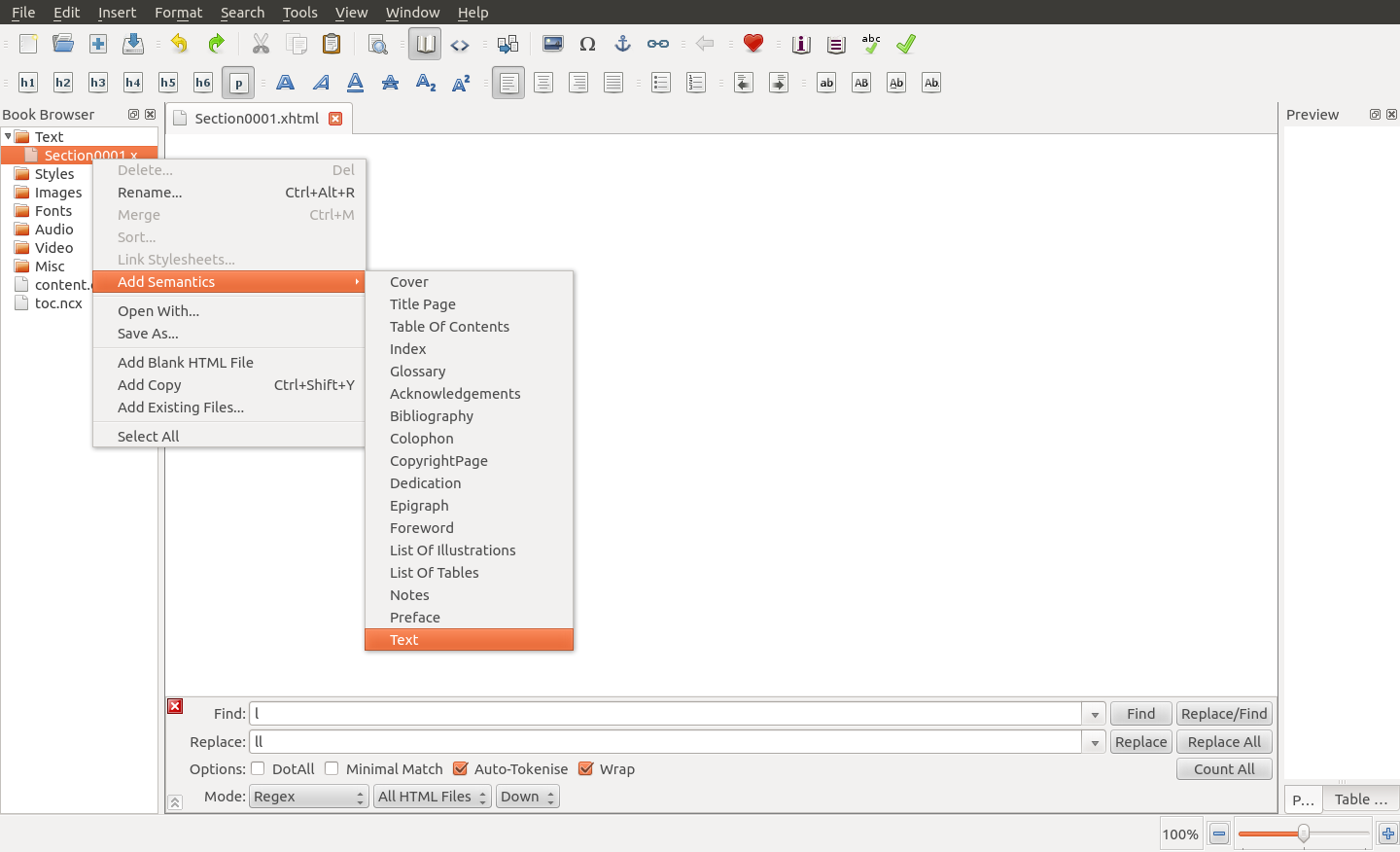
Task: Apply superscript formatting
Action: (461, 83)
